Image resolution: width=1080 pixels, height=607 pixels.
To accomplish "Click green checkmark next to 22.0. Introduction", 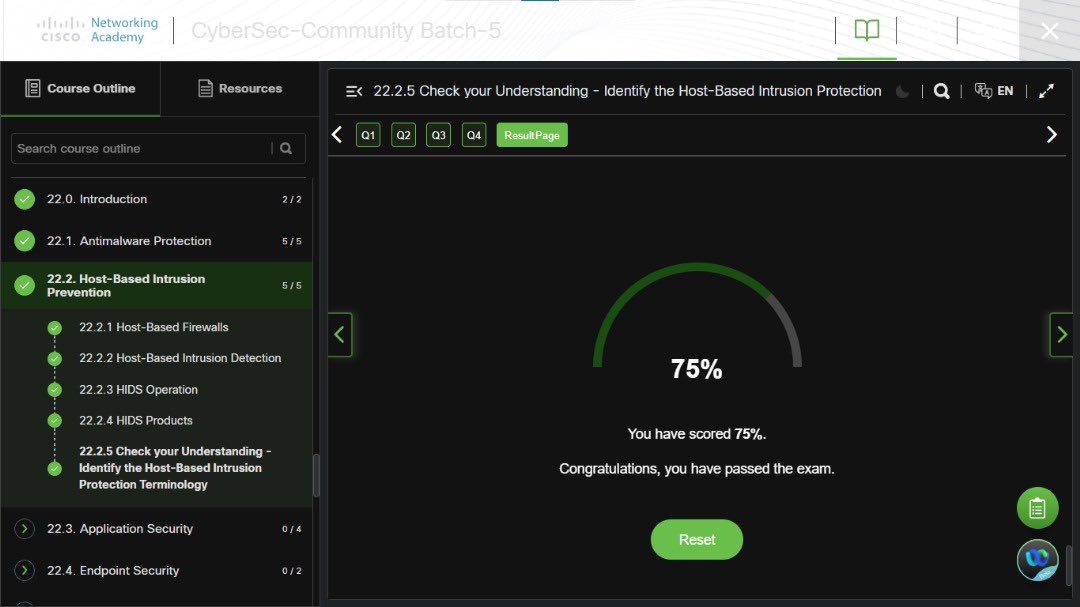I will click(24, 199).
